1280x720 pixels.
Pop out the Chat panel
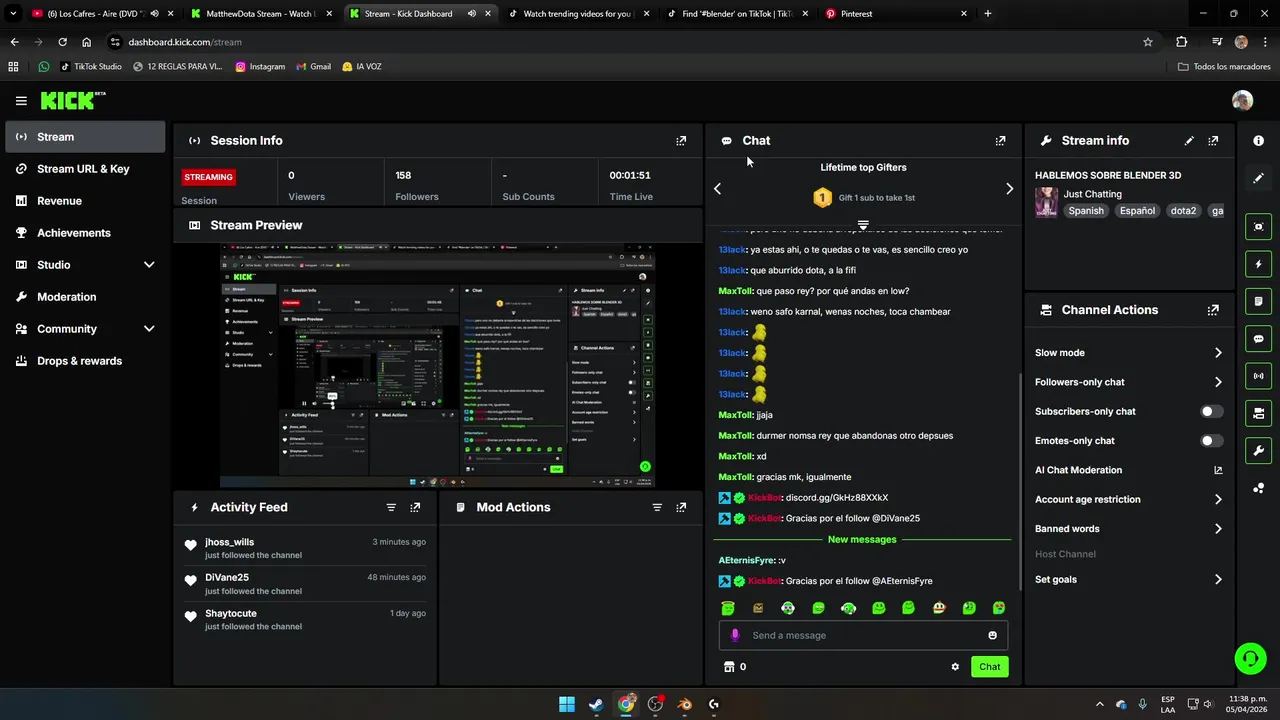tap(1000, 141)
